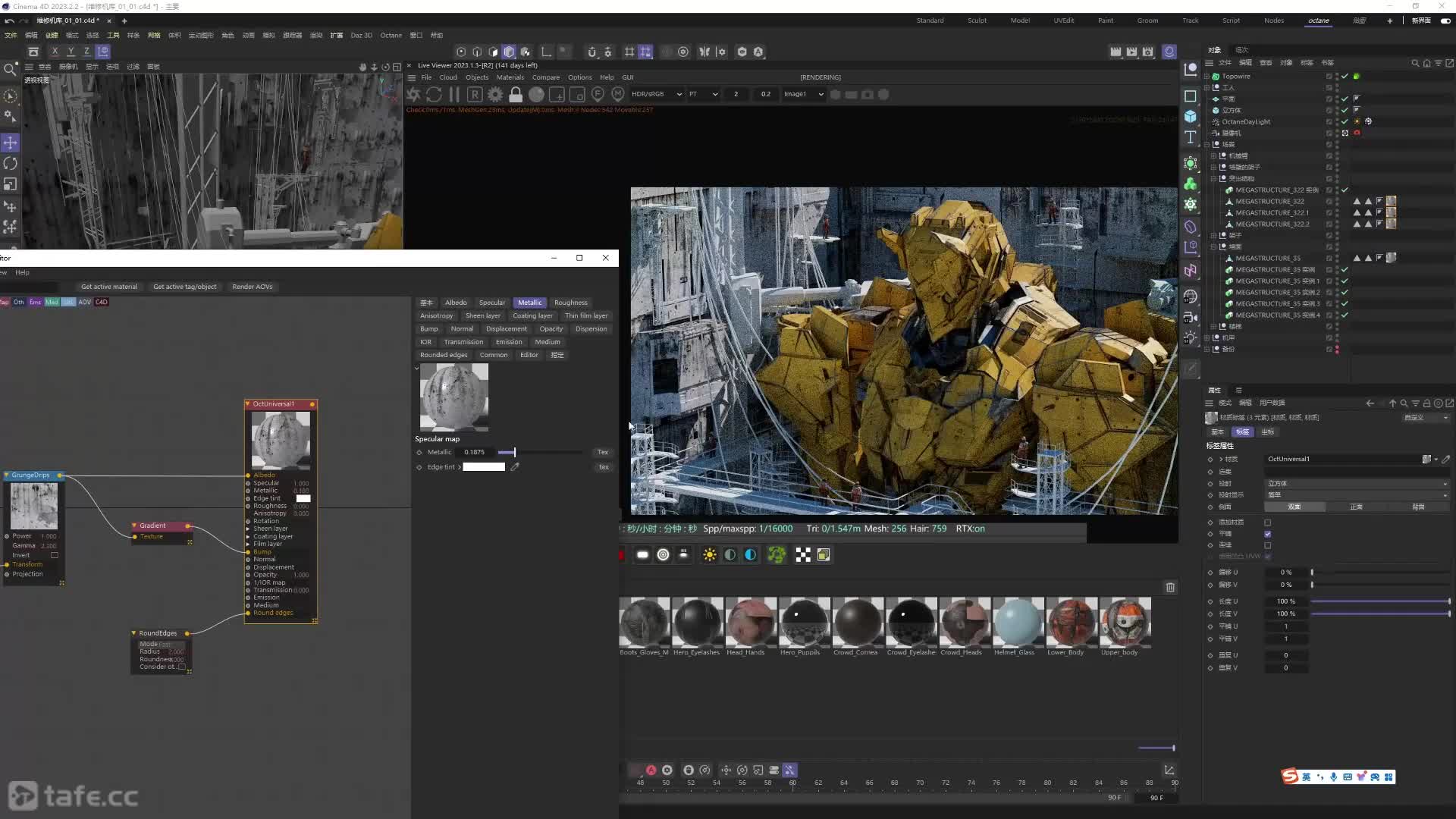
Task: Click eyedropper next to Edge tint
Action: (x=515, y=467)
